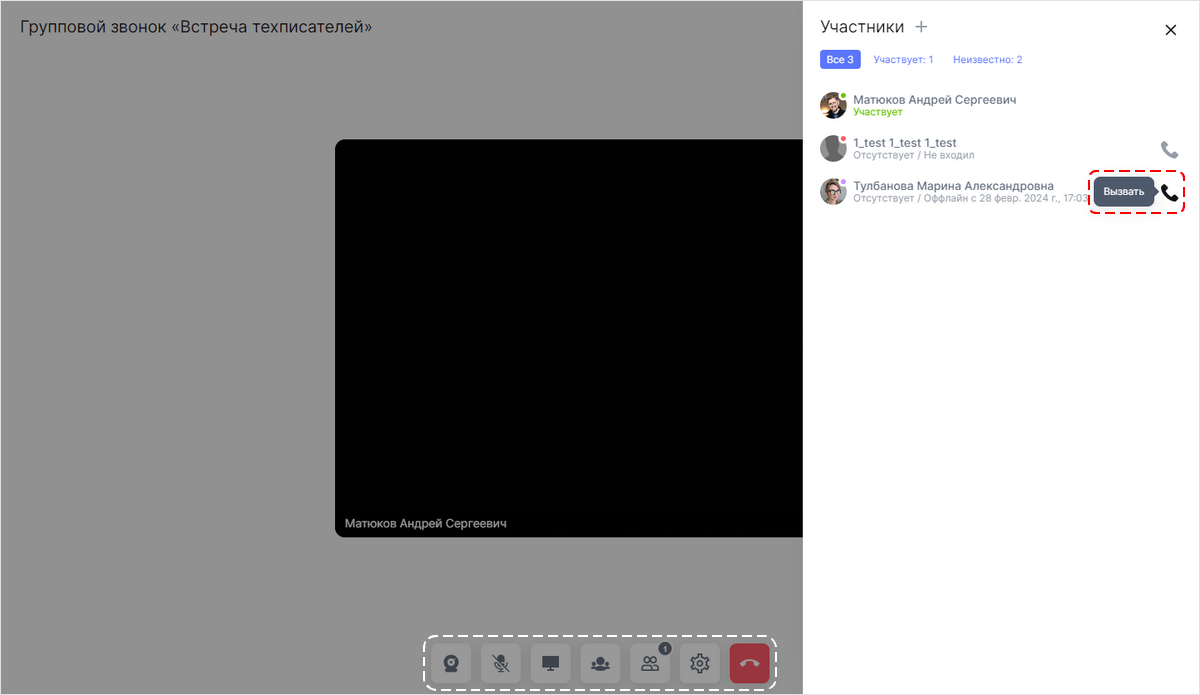Close the Участники panel
Viewport: 1200px width, 695px height.
[1171, 30]
